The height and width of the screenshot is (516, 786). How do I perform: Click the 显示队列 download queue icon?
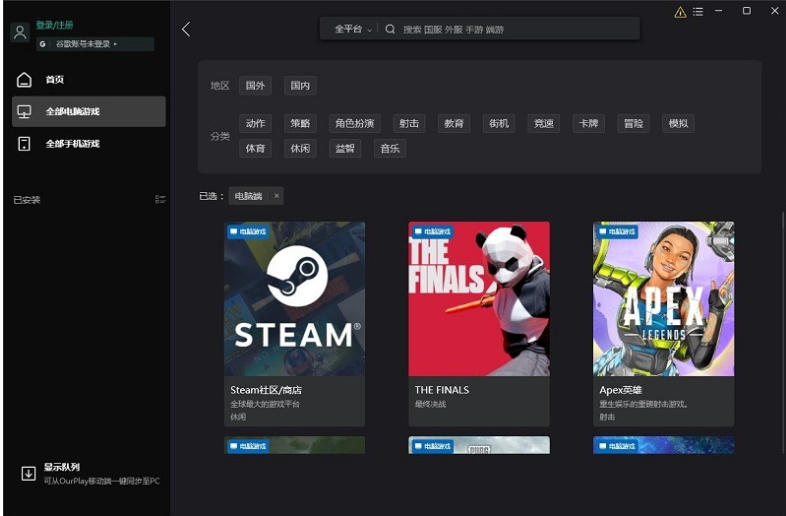click(x=28, y=474)
